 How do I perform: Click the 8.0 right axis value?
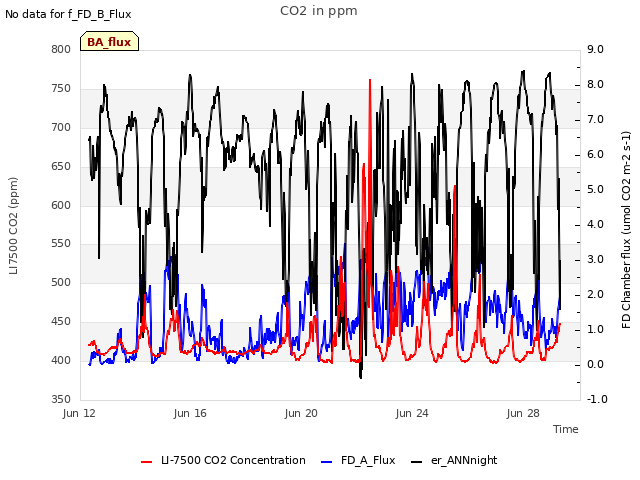(x=596, y=84)
